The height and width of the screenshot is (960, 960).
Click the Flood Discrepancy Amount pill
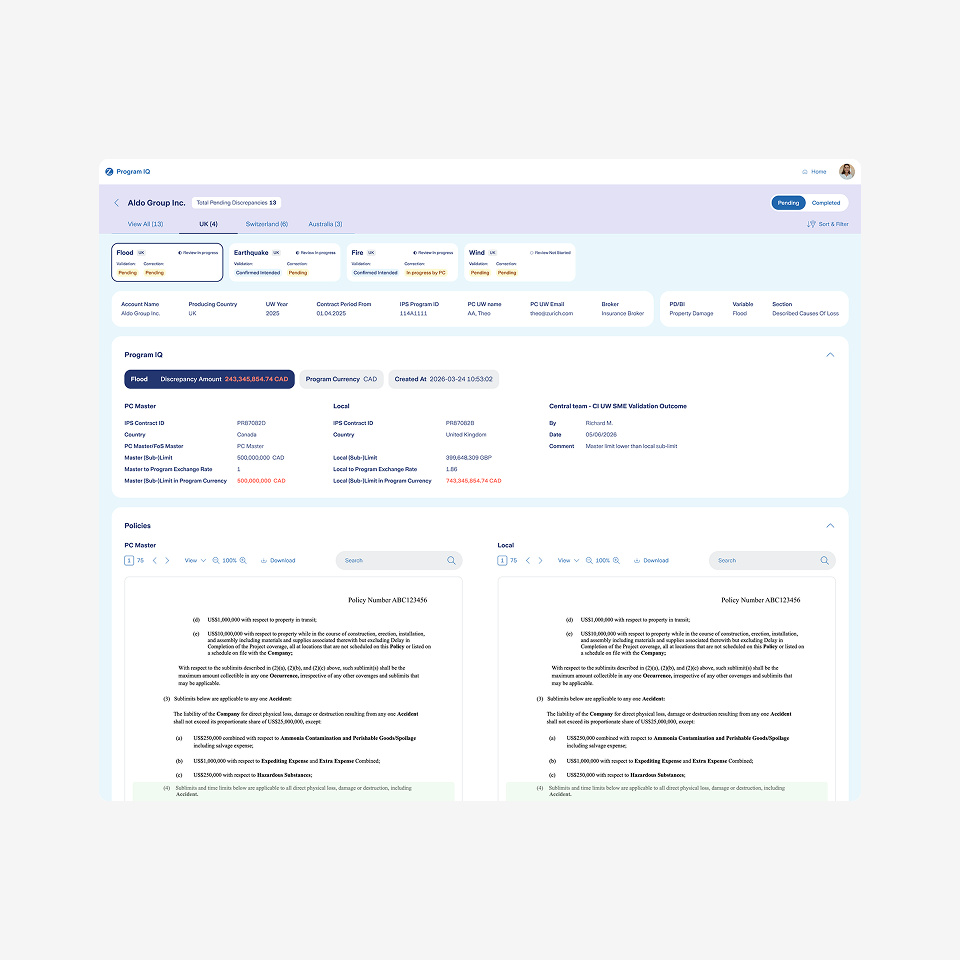click(209, 379)
